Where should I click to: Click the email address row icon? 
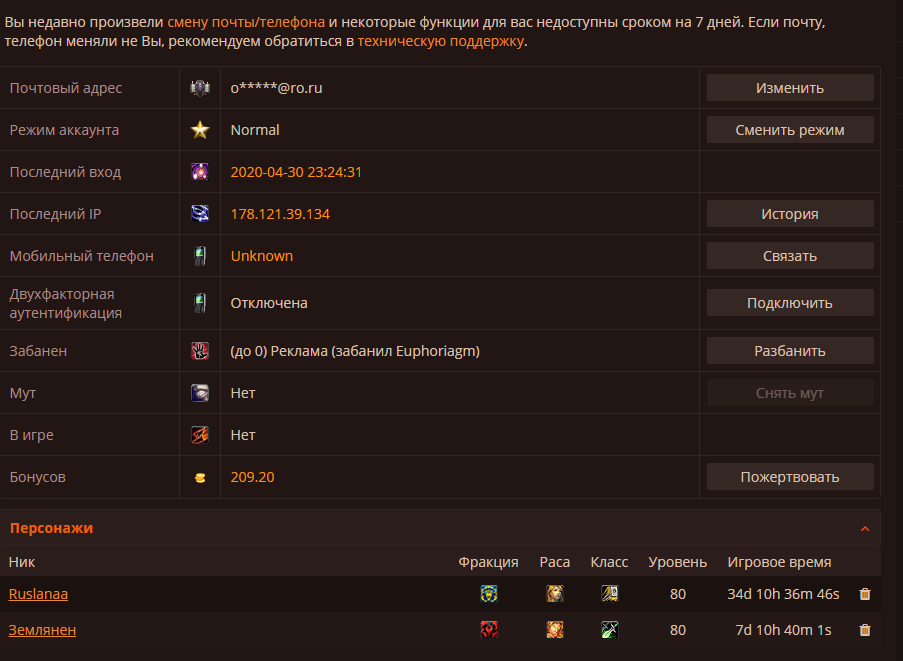[x=200, y=88]
